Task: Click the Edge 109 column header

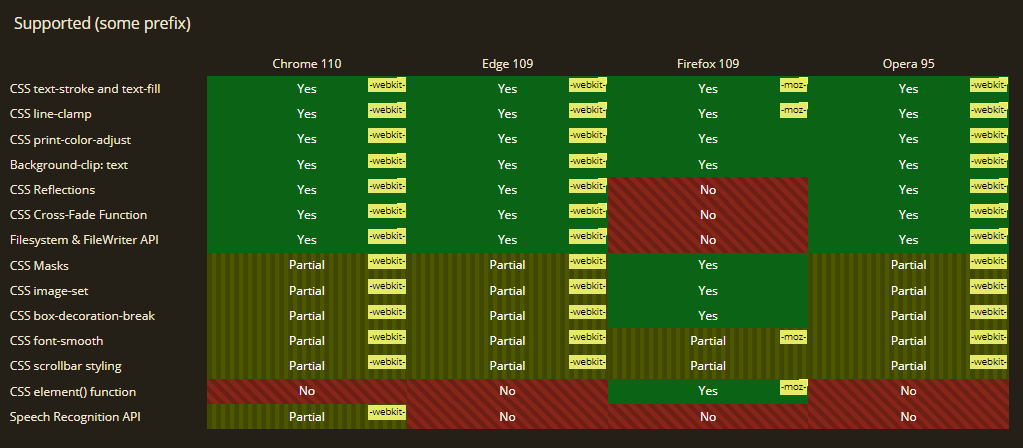Action: 507,64
